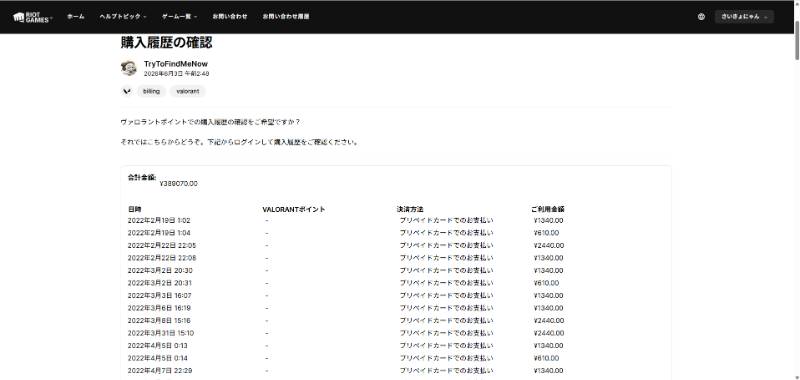
Task: Click ¥1340.00 in the 2月19日 1:02 row
Action: click(x=548, y=220)
